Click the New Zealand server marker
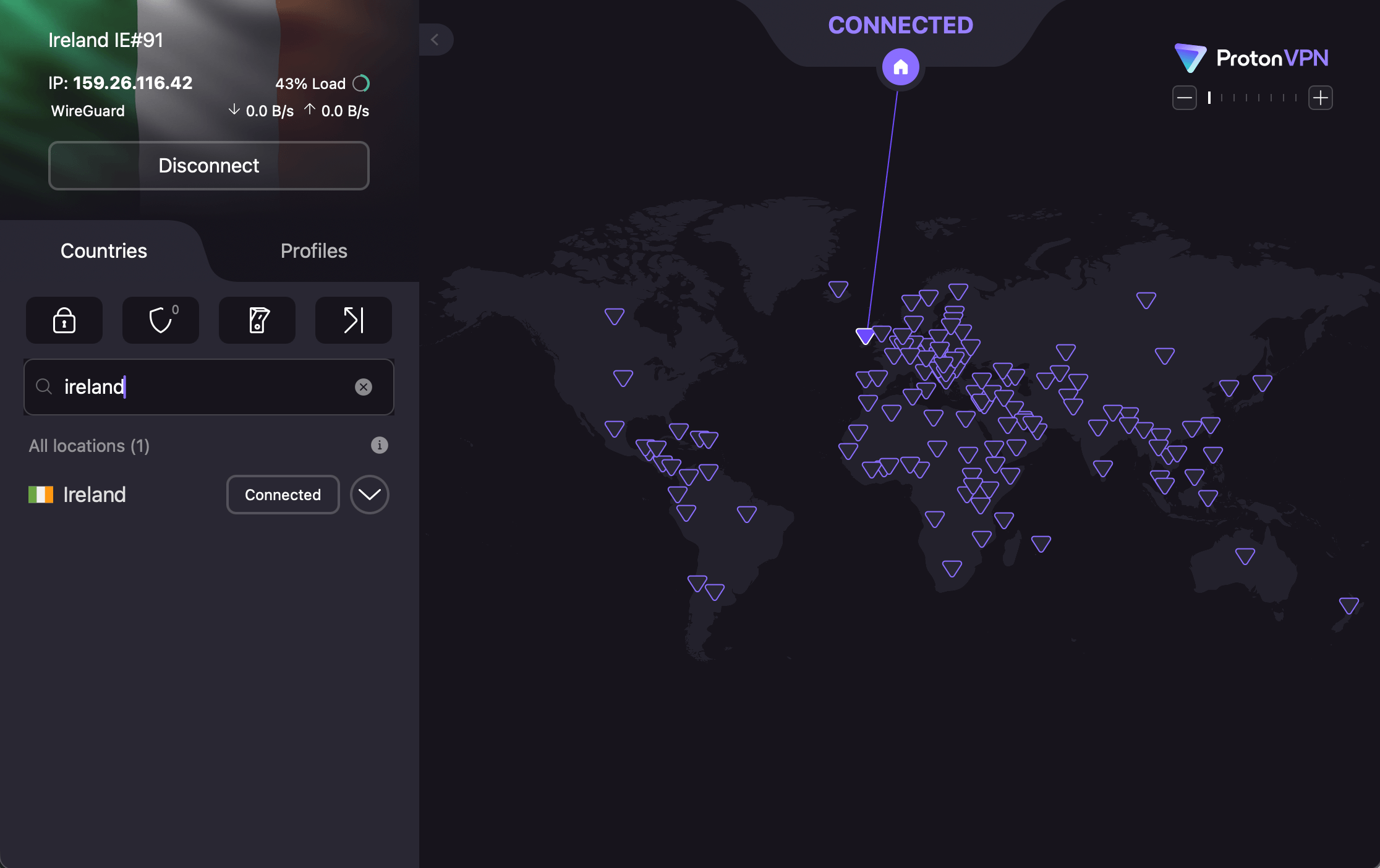The height and width of the screenshot is (868, 1380). tap(1349, 605)
